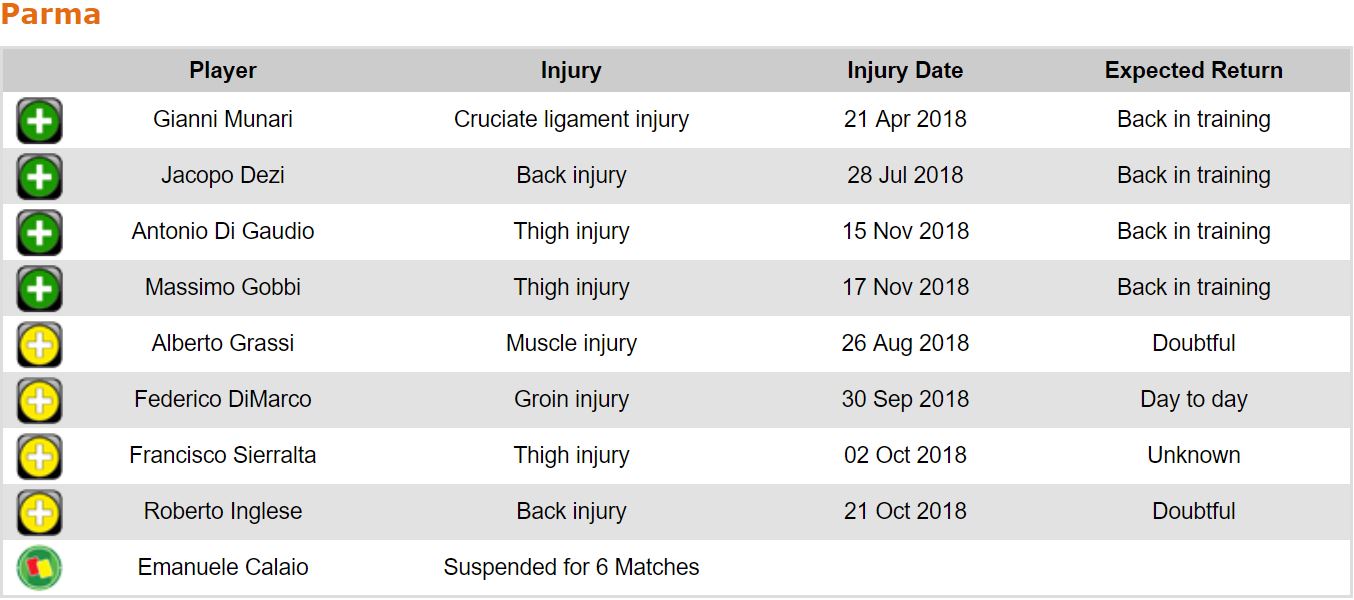Viewport: 1354px width, 600px height.
Task: Click the Expected Return column header
Action: coord(1193,71)
